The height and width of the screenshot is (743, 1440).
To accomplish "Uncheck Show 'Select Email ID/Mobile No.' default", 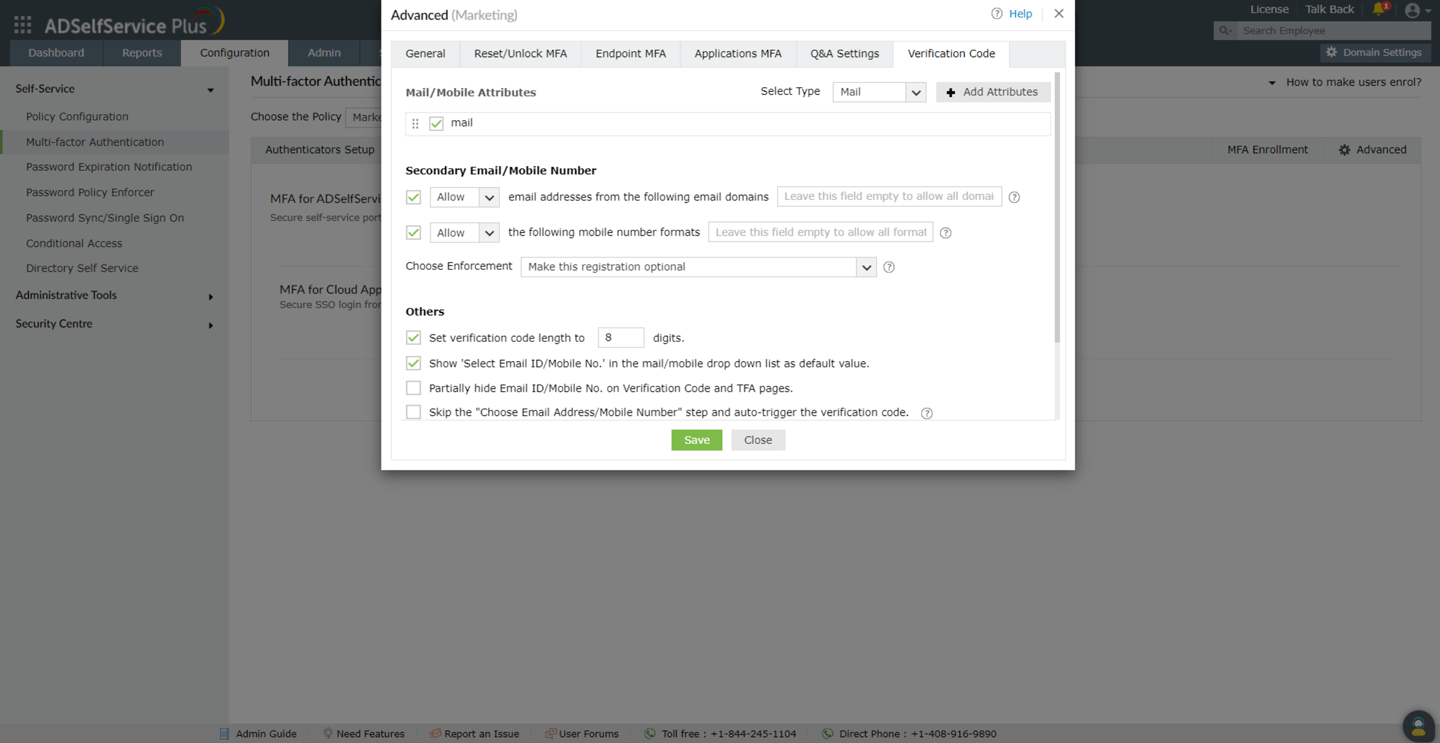I will point(413,363).
